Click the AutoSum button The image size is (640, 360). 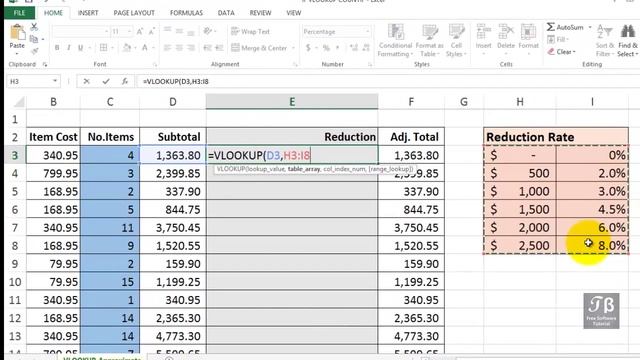tap(566, 27)
